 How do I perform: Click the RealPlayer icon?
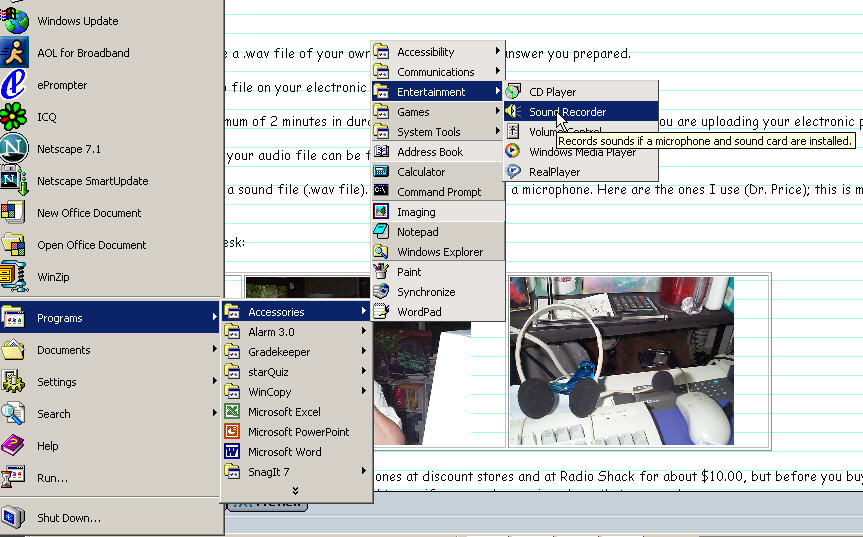(x=513, y=172)
